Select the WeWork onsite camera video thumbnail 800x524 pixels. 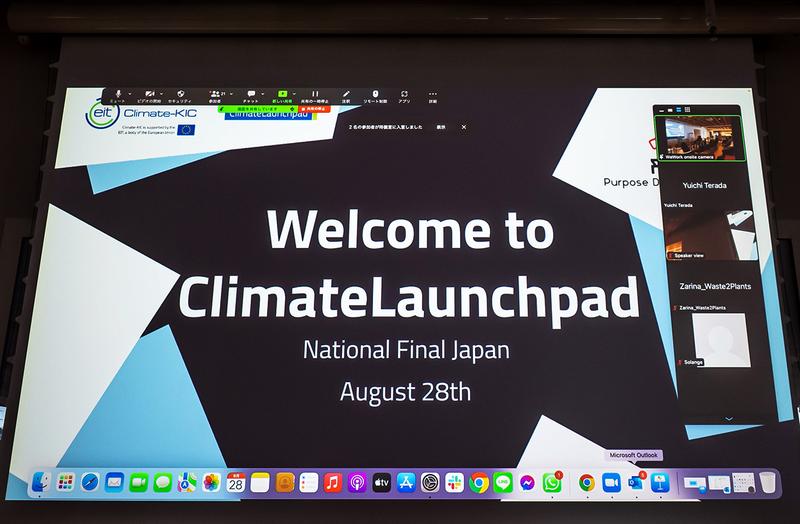pos(699,138)
